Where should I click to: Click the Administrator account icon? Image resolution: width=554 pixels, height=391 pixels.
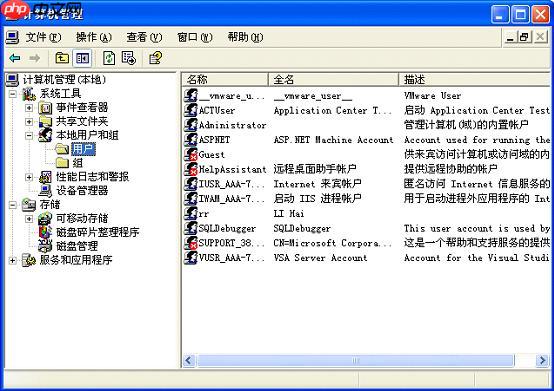[x=191, y=125]
